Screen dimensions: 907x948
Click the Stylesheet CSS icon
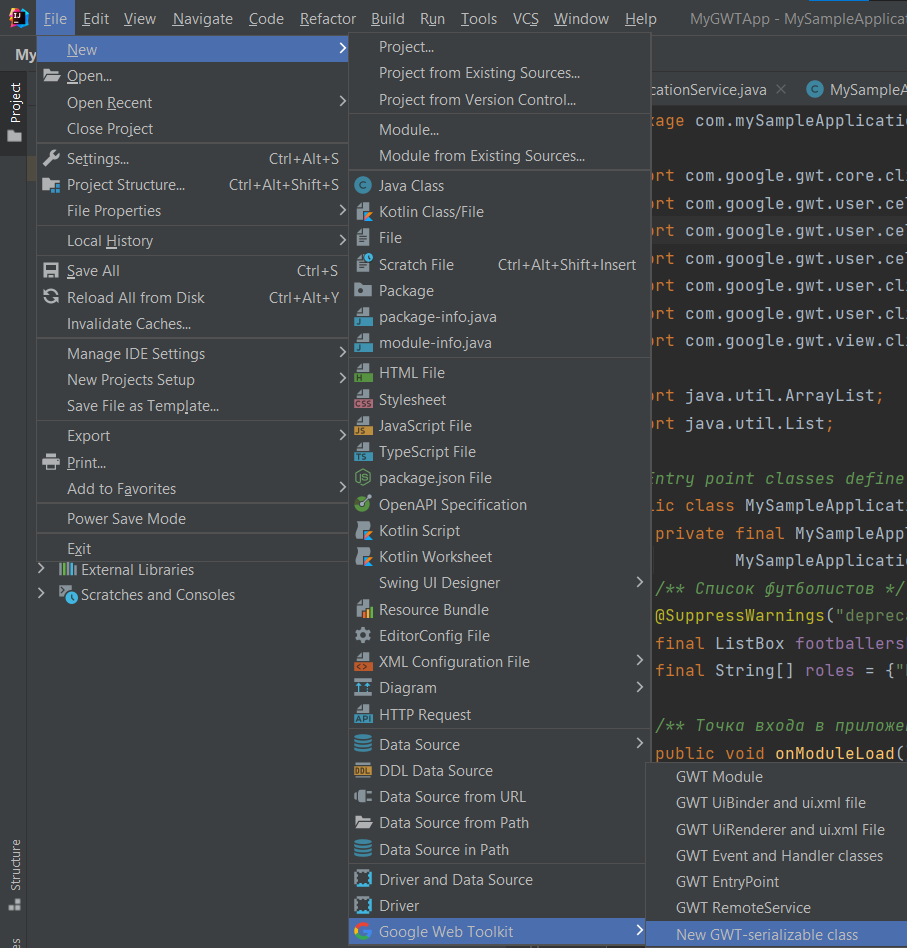[x=363, y=399]
